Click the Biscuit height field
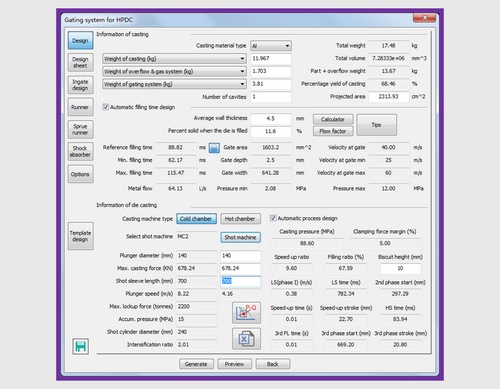The height and width of the screenshot is (389, 500). tap(400, 268)
